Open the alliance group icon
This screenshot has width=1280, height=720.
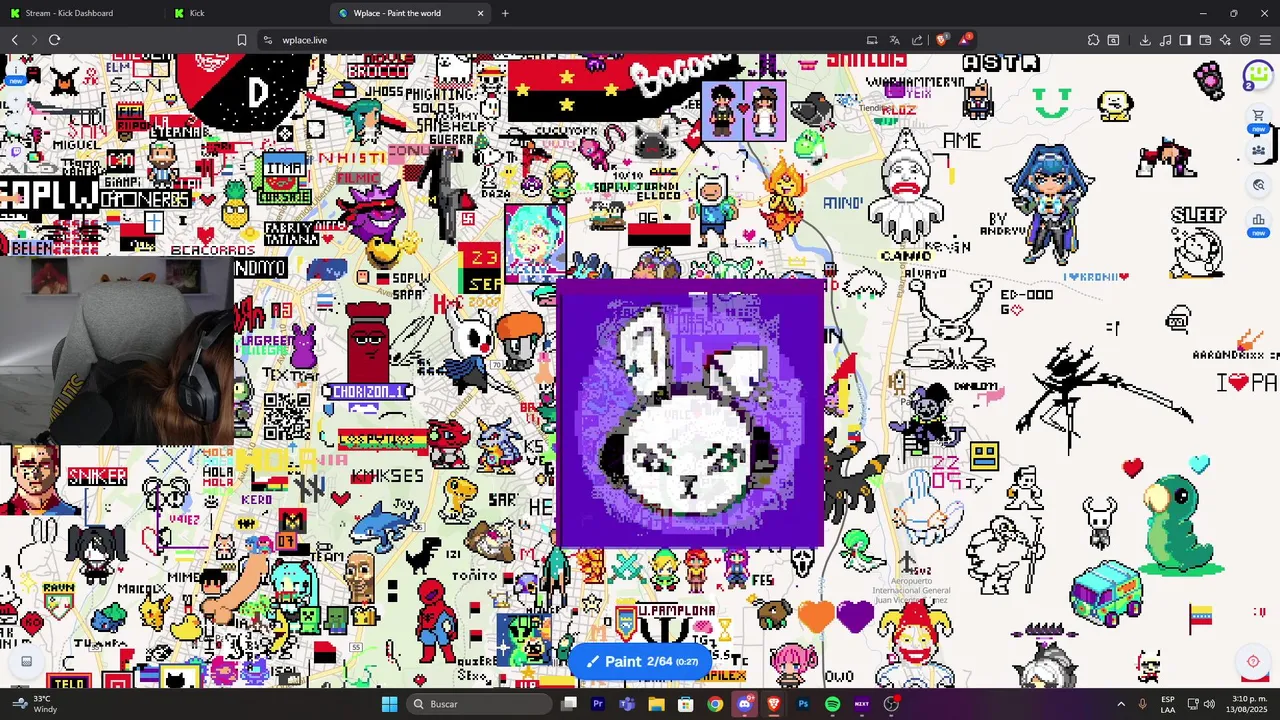pos(1259,151)
